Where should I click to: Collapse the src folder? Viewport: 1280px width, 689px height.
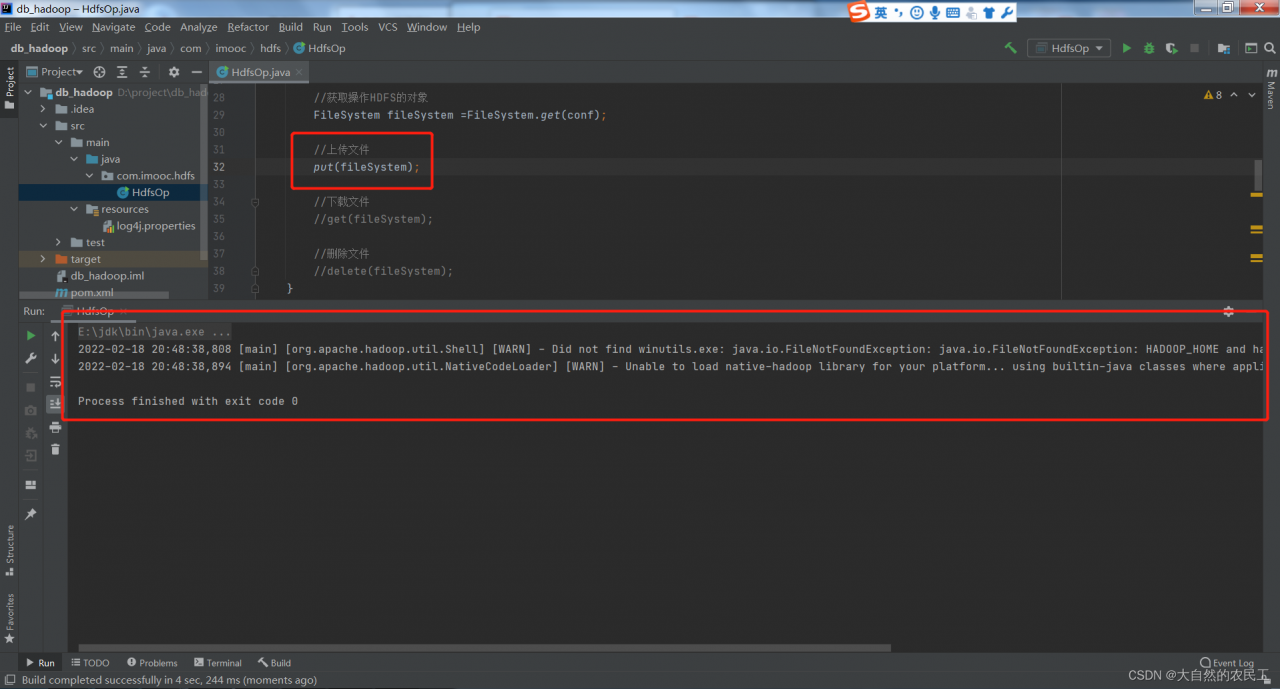[x=44, y=126]
